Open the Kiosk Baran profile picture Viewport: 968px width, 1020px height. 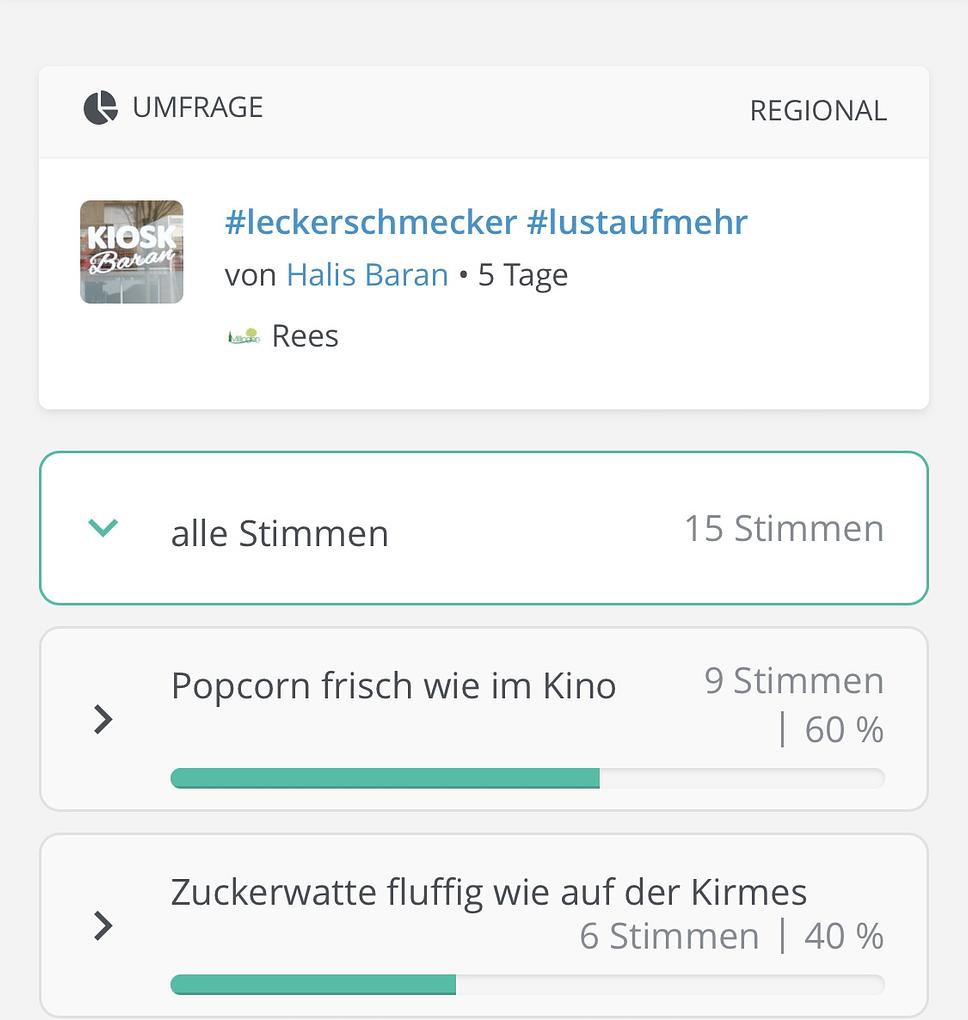click(x=132, y=252)
